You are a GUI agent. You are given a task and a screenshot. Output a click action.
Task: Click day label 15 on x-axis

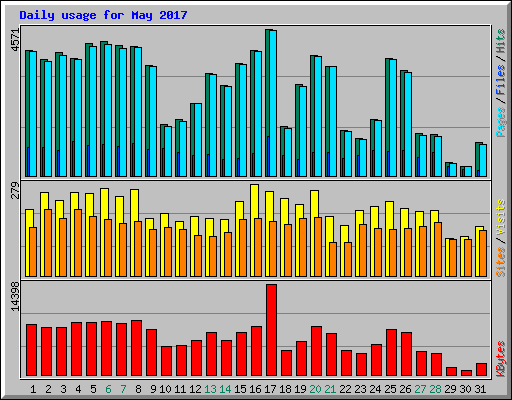240,389
